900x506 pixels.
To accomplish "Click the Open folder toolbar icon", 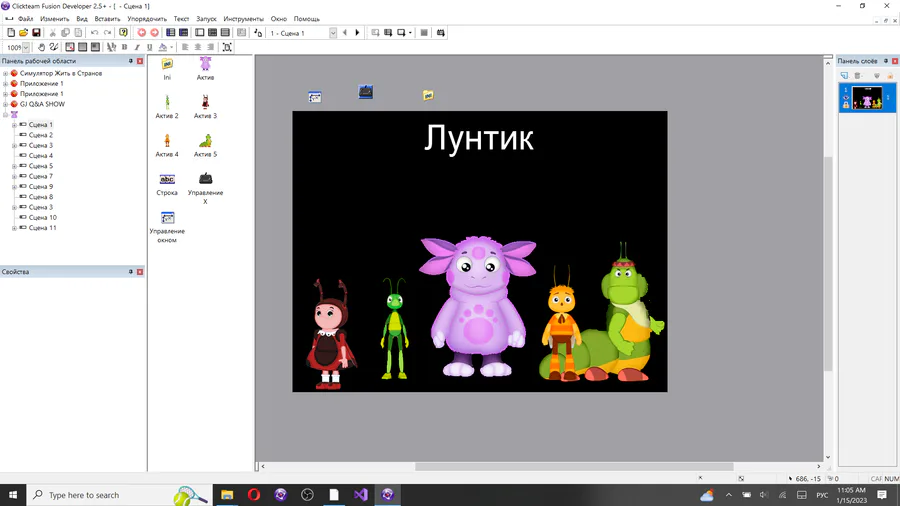I will 24,33.
